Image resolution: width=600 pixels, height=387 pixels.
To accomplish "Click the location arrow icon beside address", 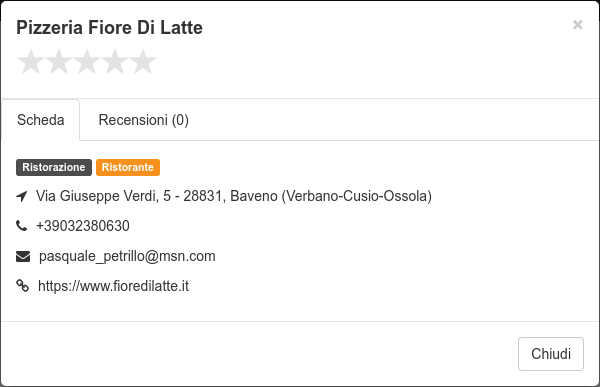I will (22, 196).
